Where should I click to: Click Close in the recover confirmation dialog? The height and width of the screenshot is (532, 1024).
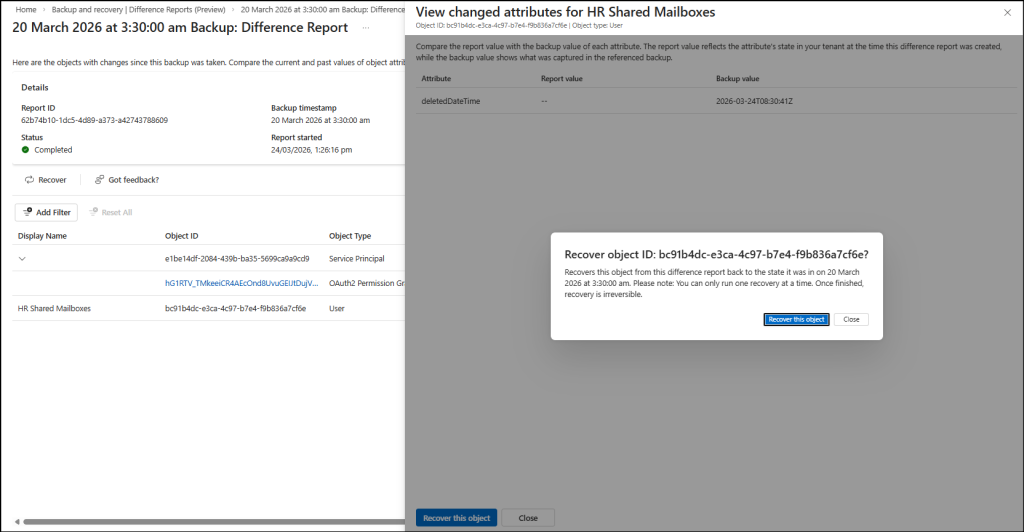pos(851,319)
